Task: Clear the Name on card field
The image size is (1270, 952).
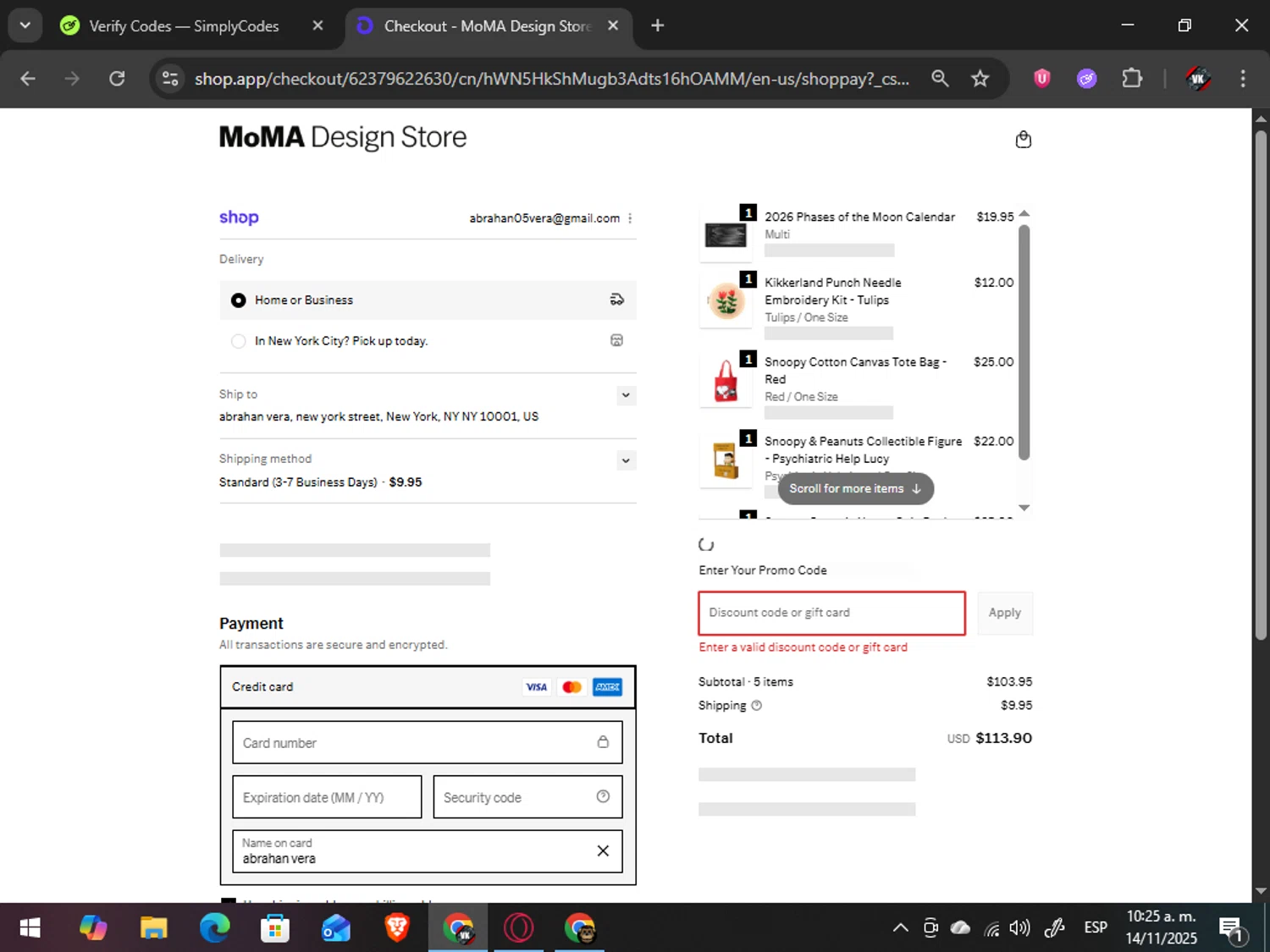Action: (603, 850)
